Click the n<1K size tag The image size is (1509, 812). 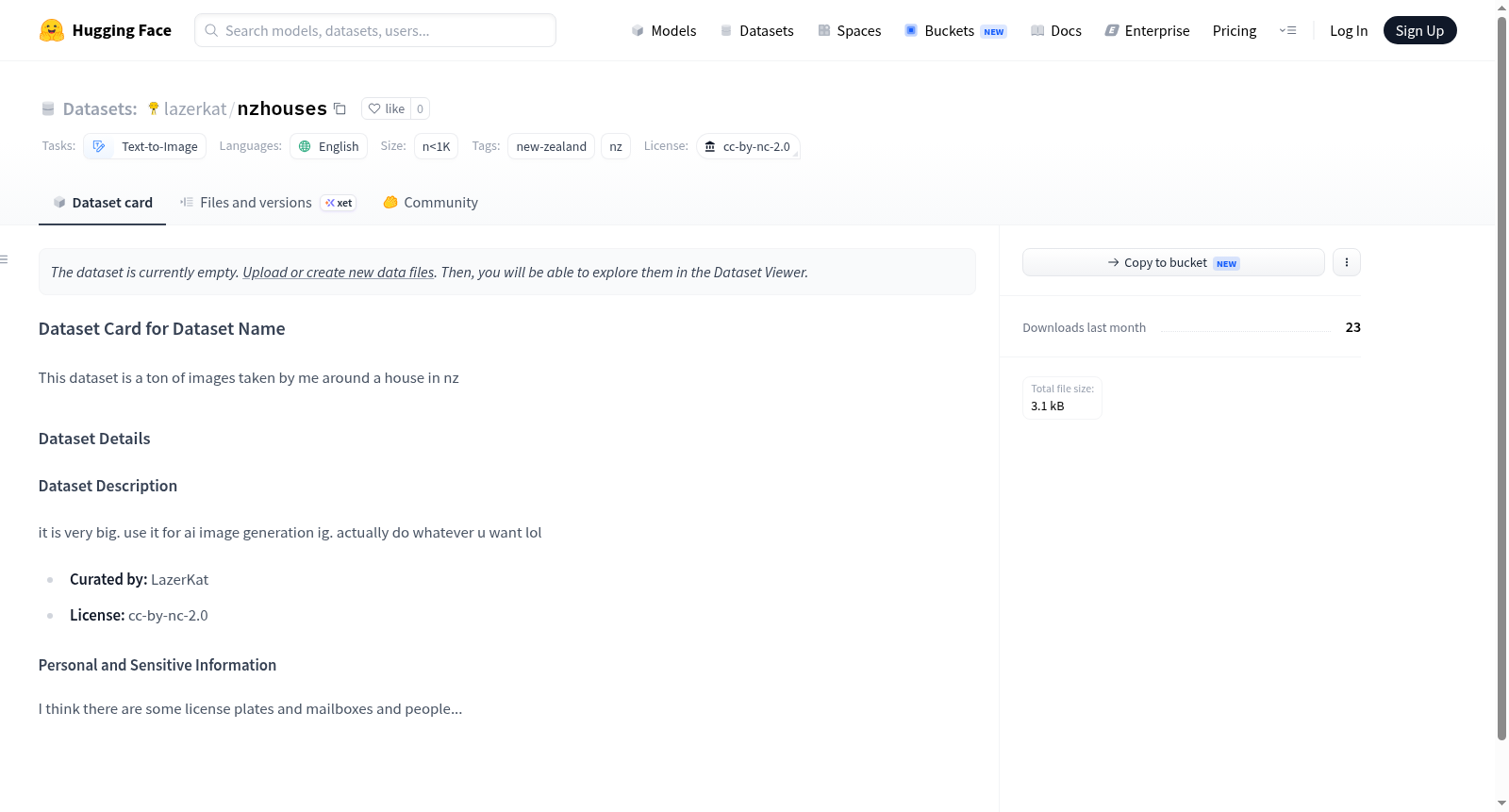[x=436, y=146]
